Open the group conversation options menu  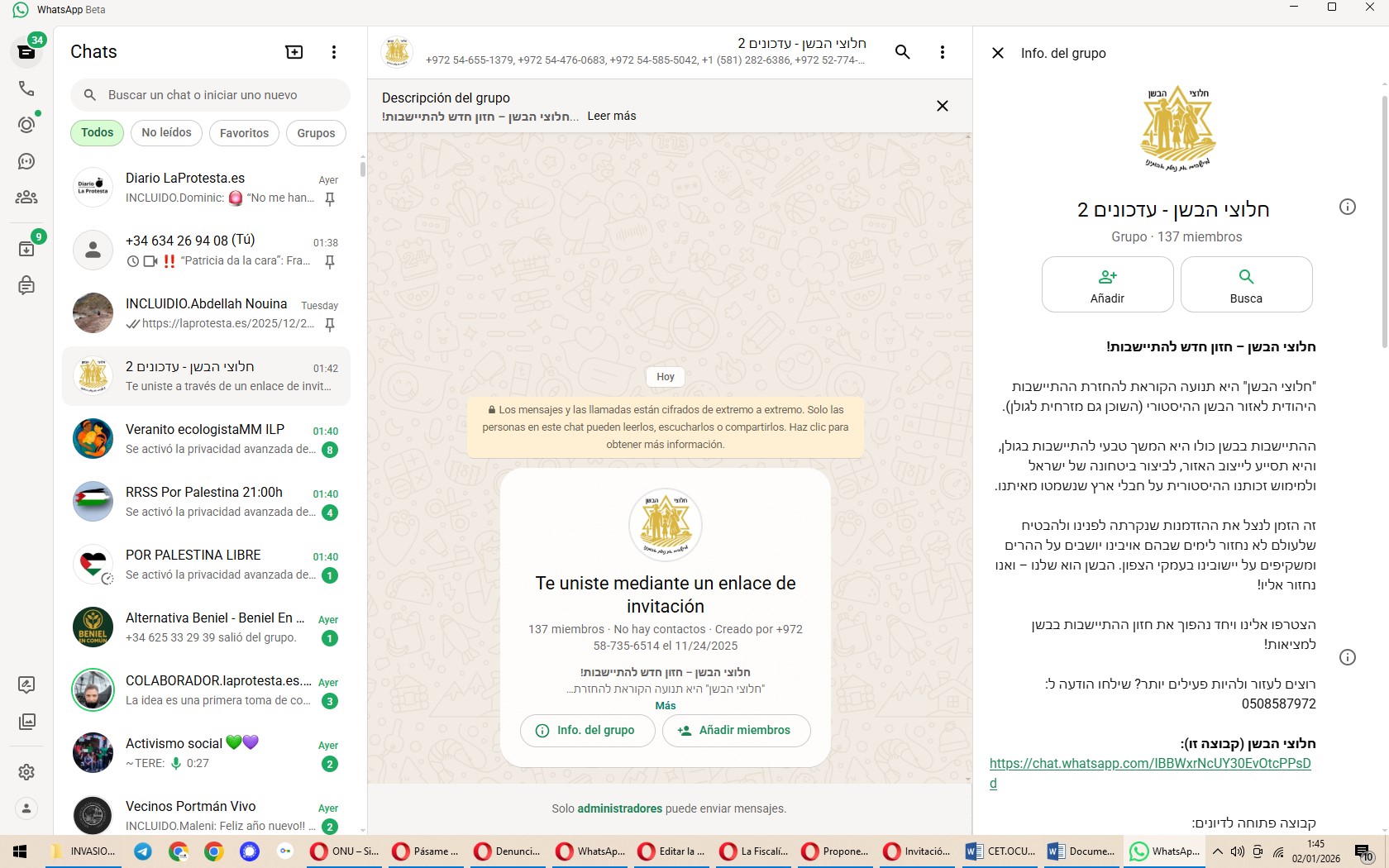tap(942, 51)
